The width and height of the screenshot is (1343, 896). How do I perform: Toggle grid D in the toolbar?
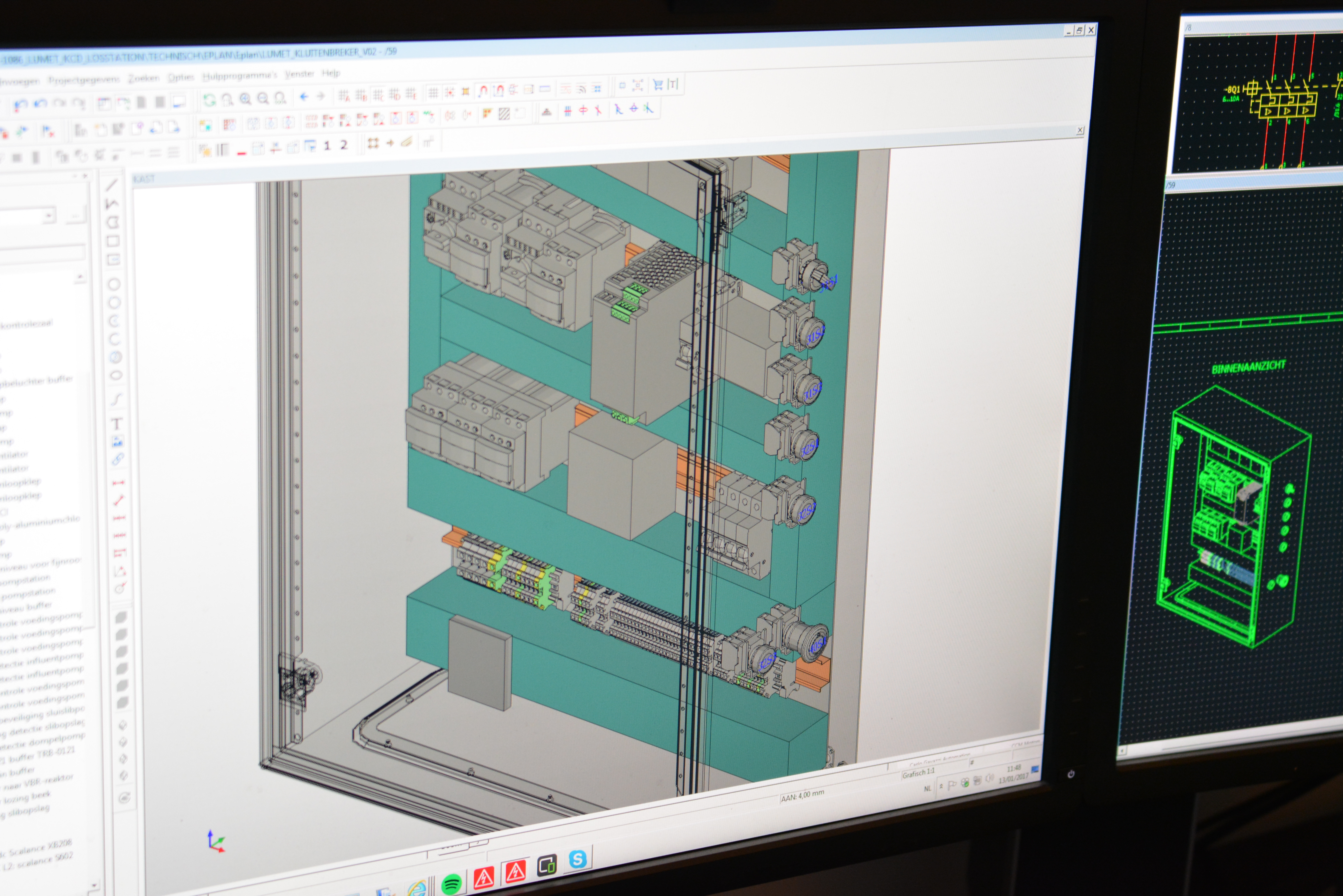[x=395, y=94]
